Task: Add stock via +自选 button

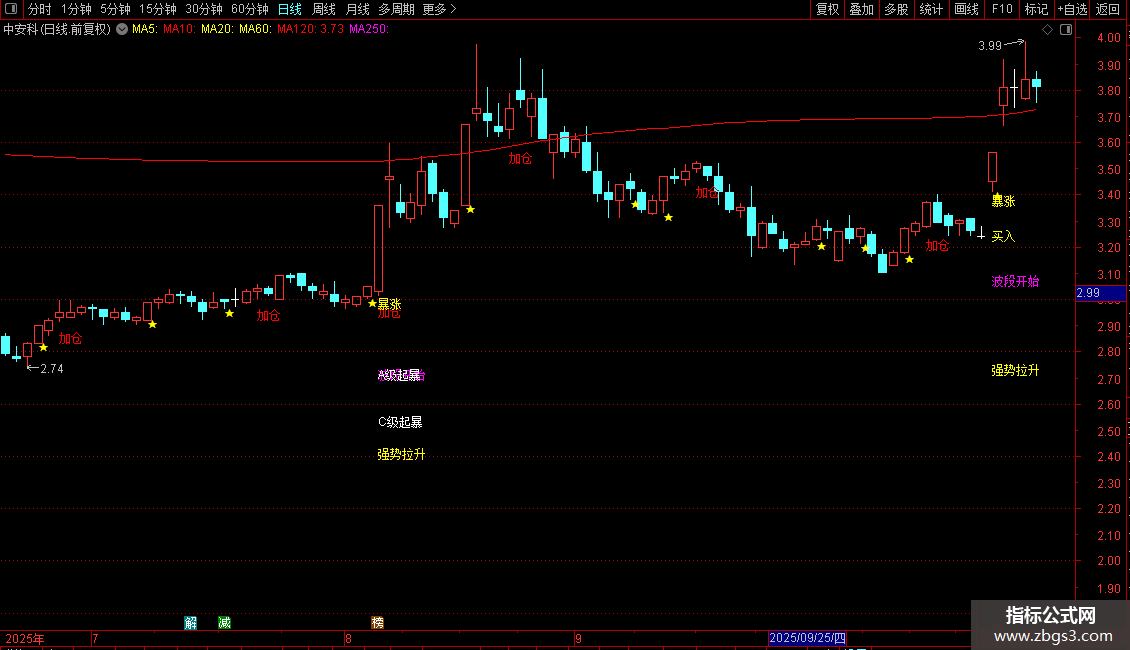Action: (x=1072, y=9)
